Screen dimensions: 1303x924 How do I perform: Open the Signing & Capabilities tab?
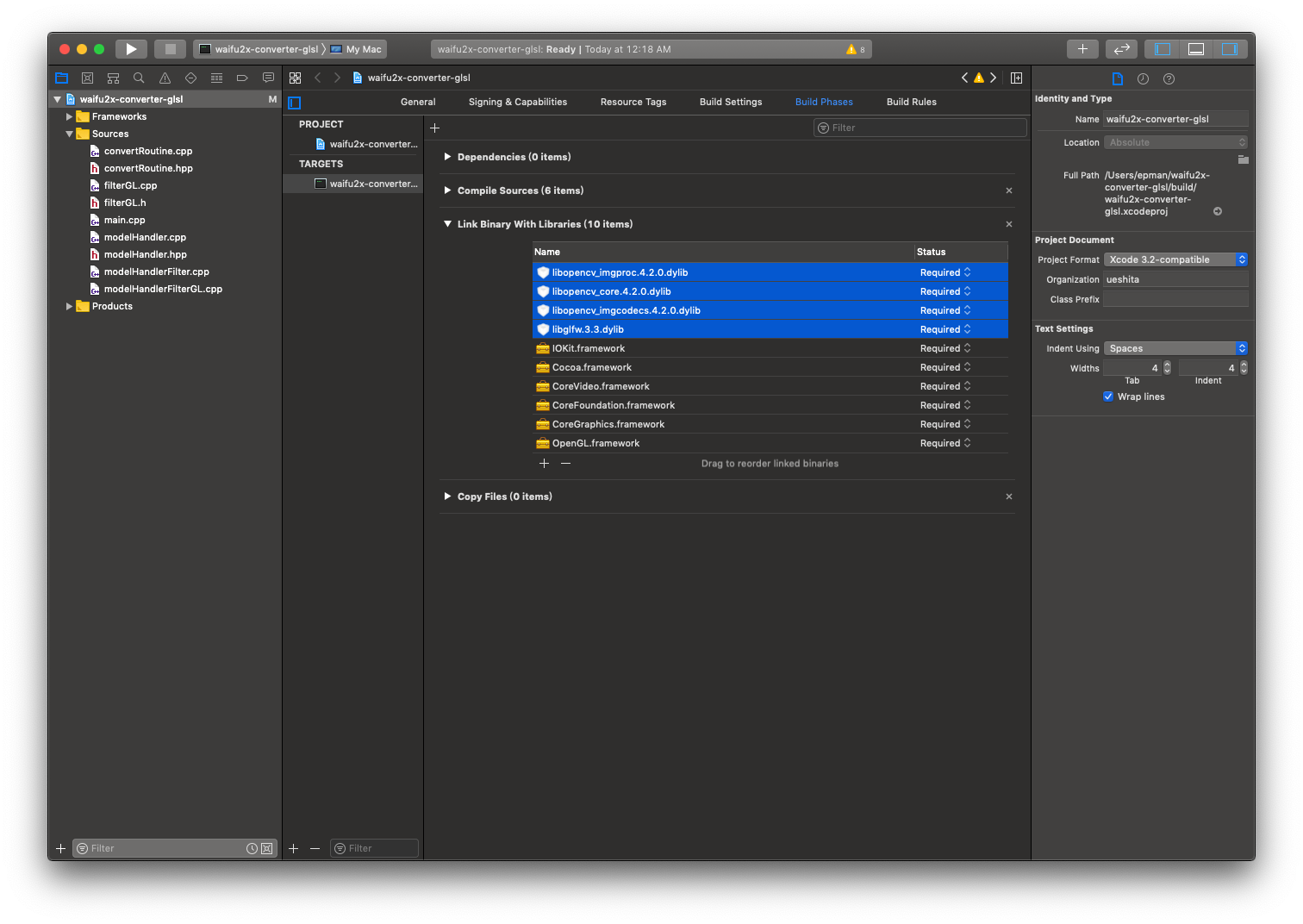[518, 102]
